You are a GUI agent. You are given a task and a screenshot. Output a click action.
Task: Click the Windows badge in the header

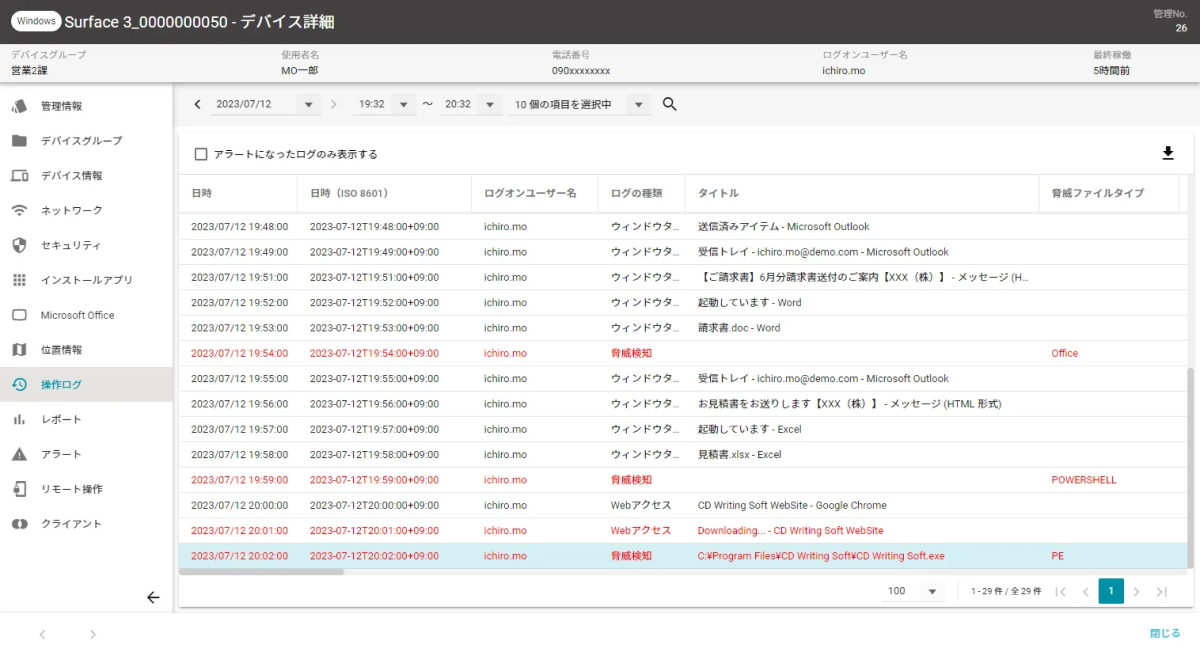click(x=36, y=21)
